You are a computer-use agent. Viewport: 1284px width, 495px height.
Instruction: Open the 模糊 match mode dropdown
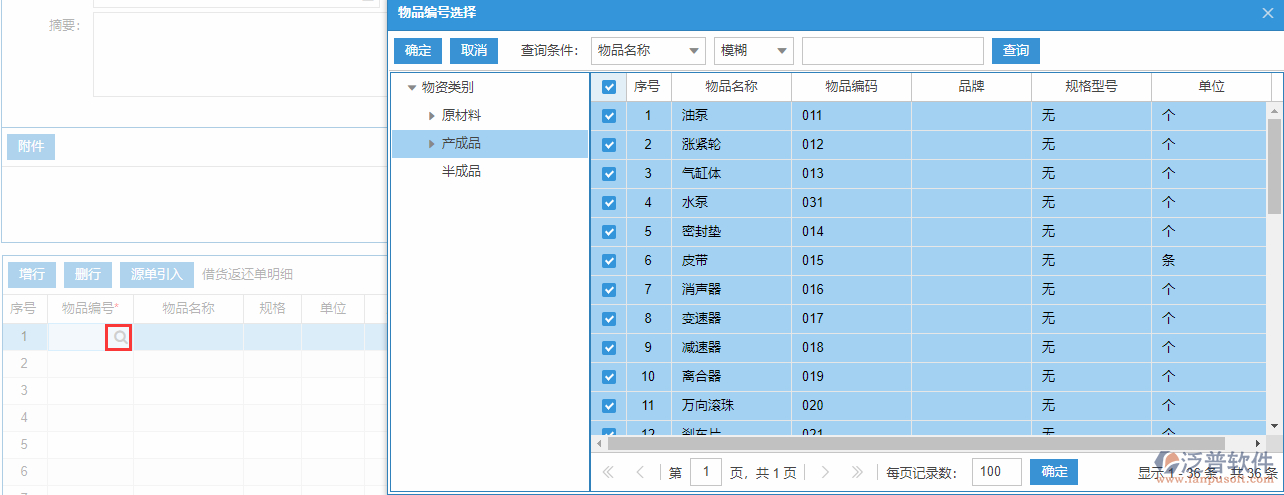(x=754, y=51)
